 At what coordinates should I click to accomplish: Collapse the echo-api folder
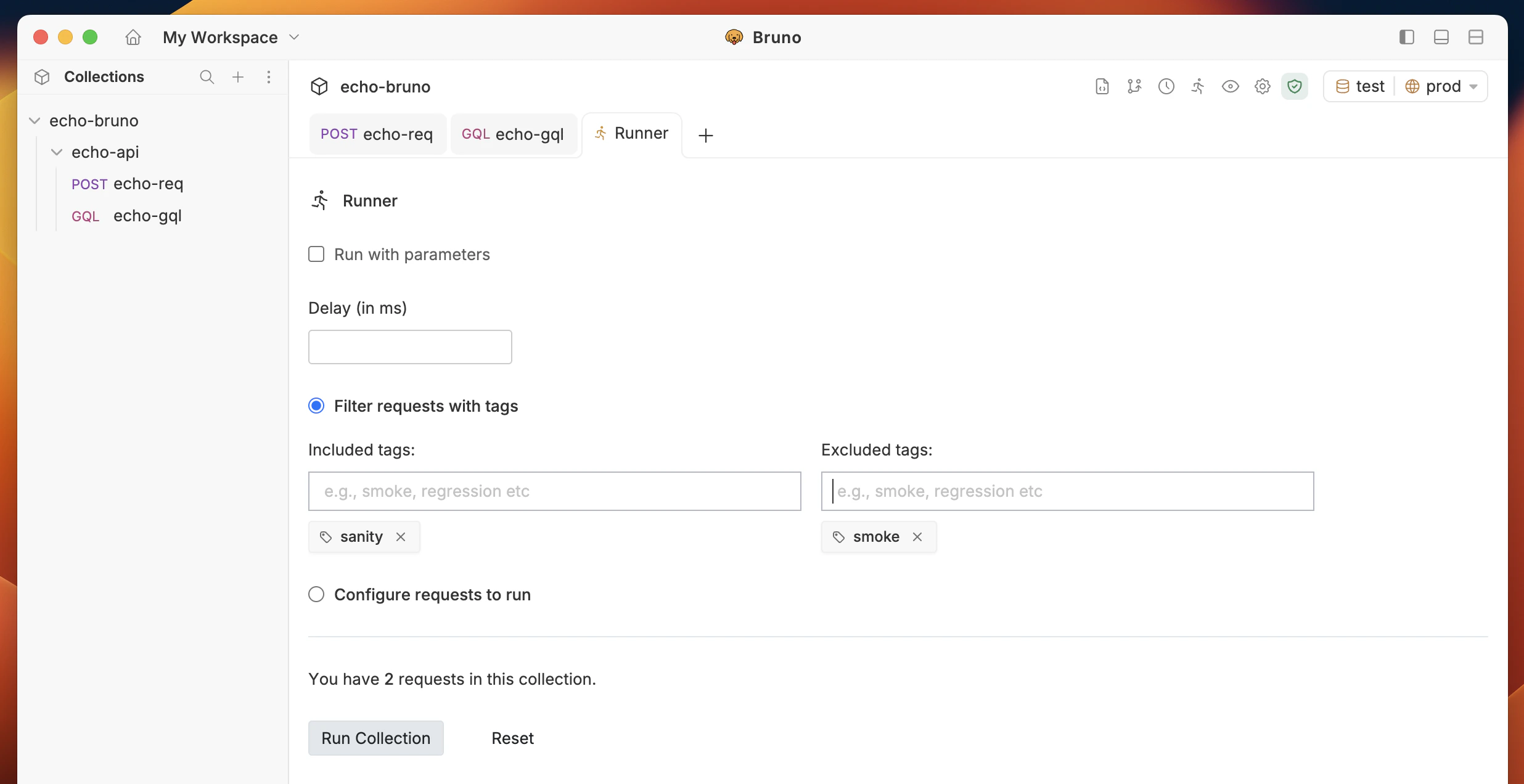[57, 152]
